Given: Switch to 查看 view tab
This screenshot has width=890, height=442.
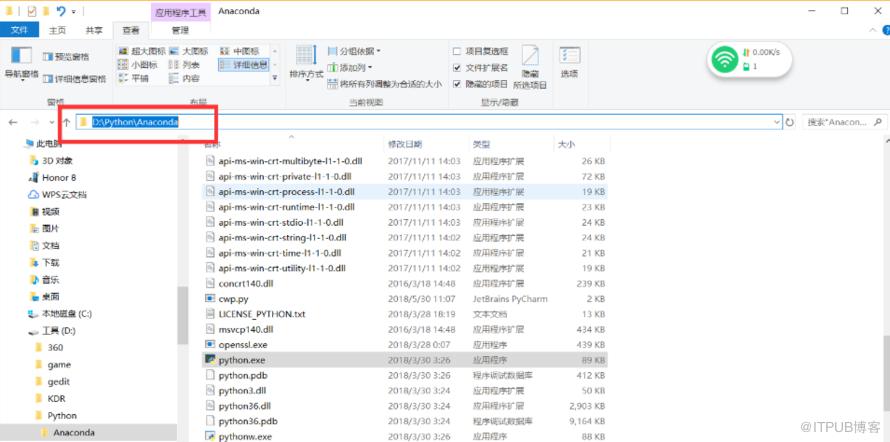Looking at the screenshot, I should 131,30.
